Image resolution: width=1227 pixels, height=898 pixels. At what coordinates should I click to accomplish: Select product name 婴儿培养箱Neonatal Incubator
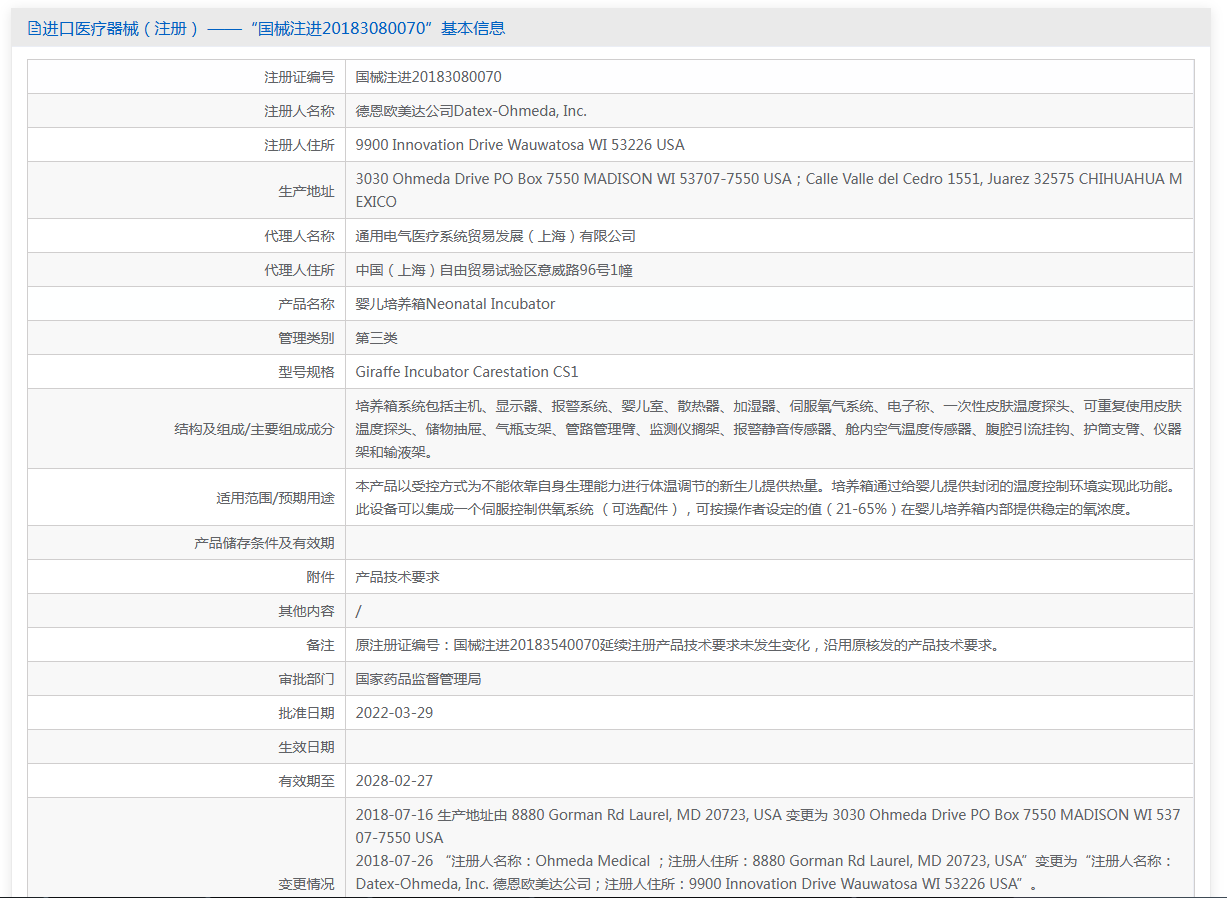[x=455, y=304]
